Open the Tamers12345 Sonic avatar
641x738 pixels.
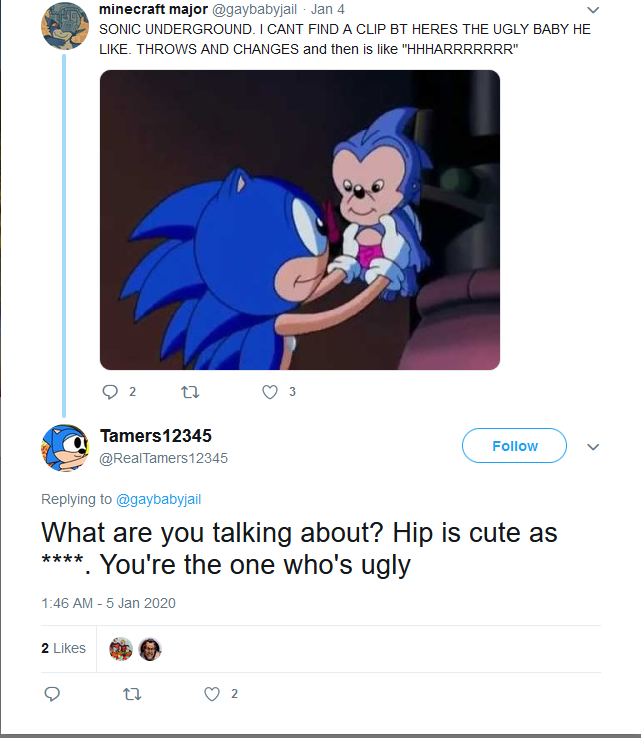pos(65,448)
